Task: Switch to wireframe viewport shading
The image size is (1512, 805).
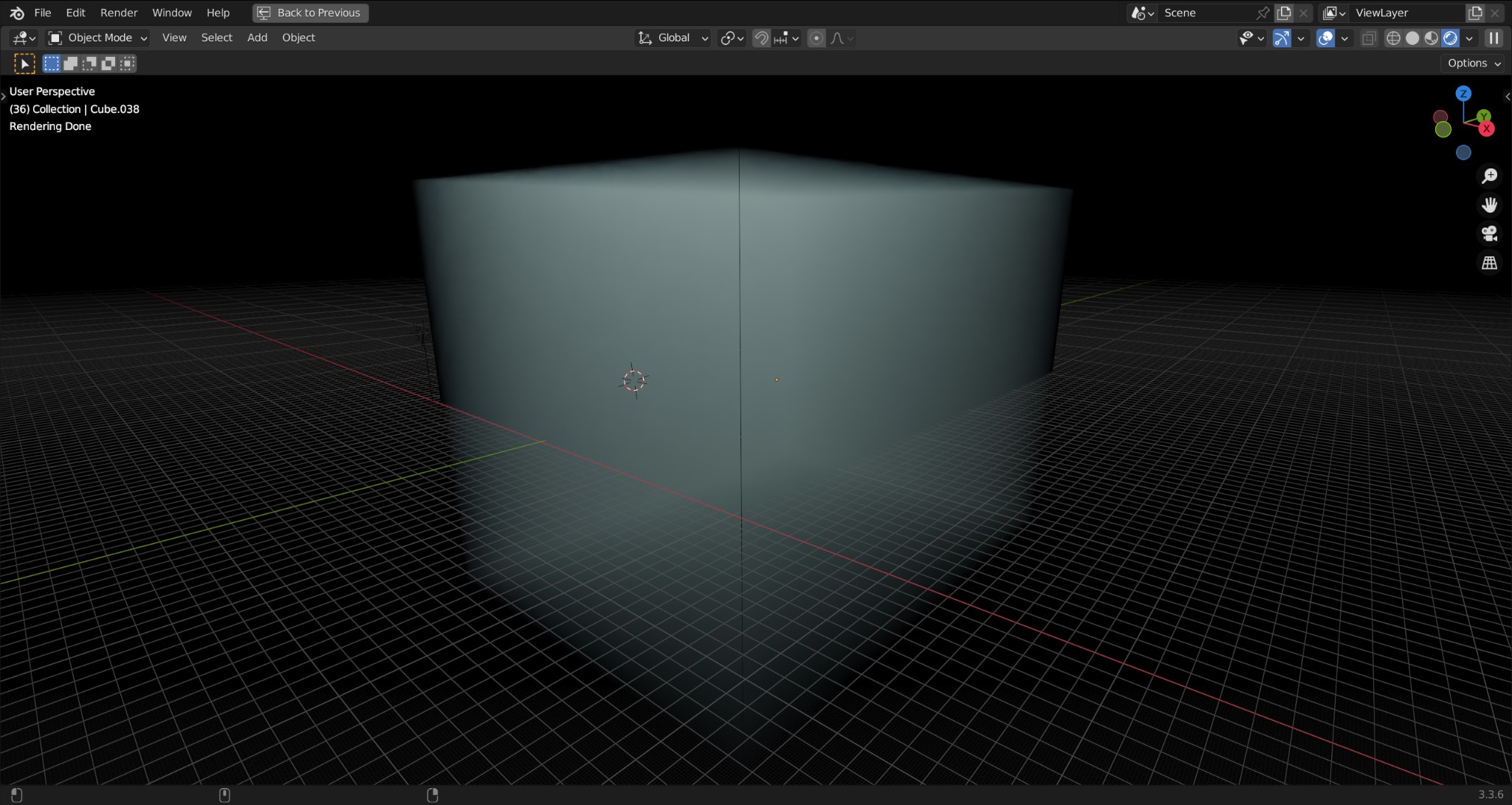Action: [1393, 38]
